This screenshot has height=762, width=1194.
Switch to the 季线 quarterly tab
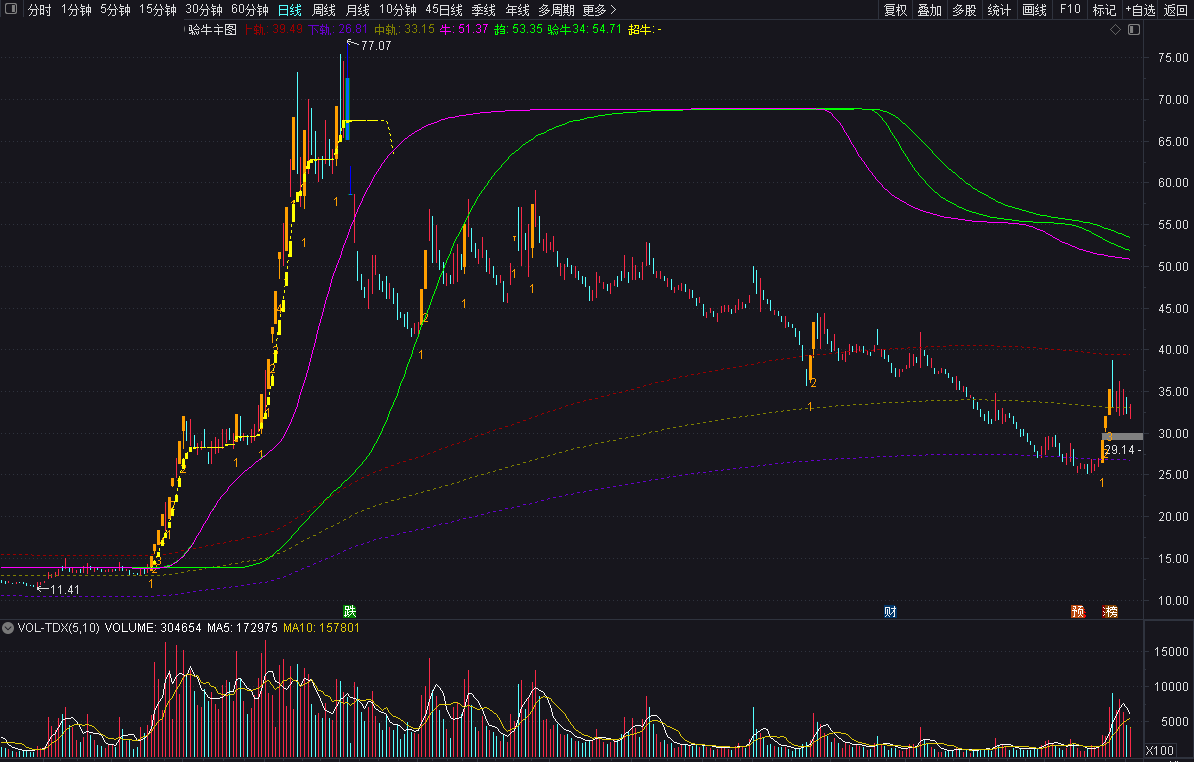click(x=484, y=10)
